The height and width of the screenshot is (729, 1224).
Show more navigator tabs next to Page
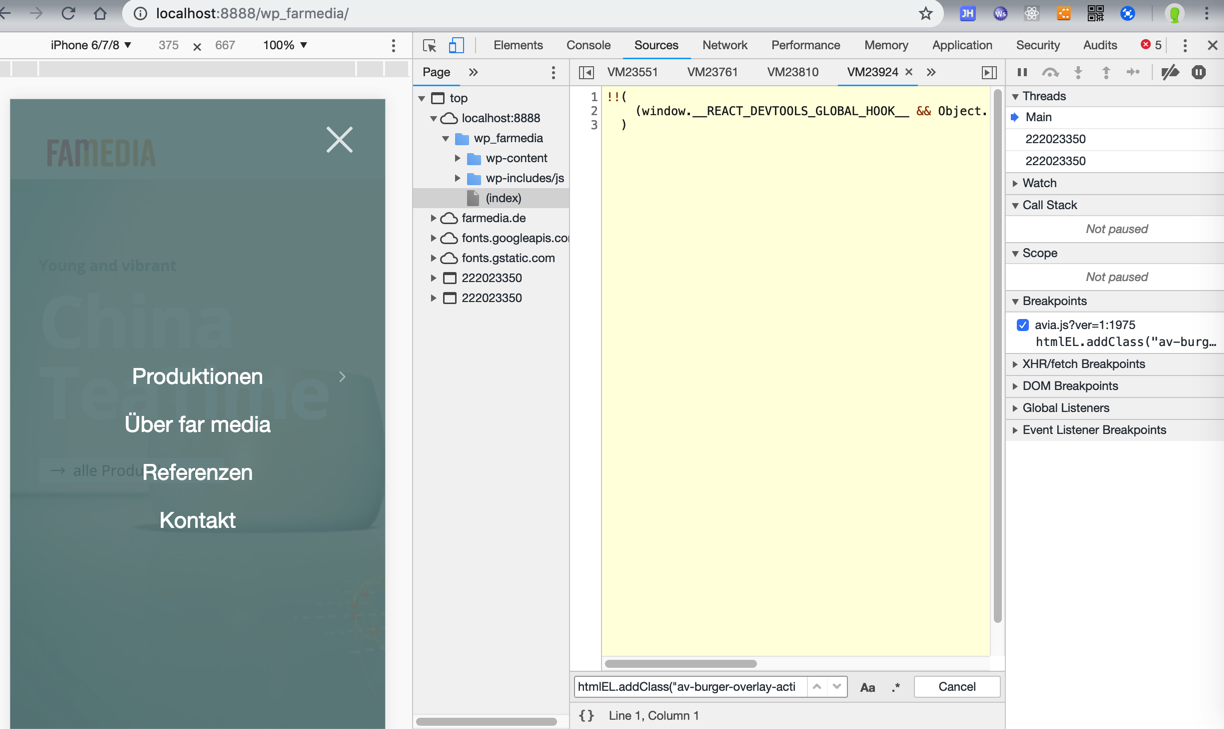coord(473,72)
